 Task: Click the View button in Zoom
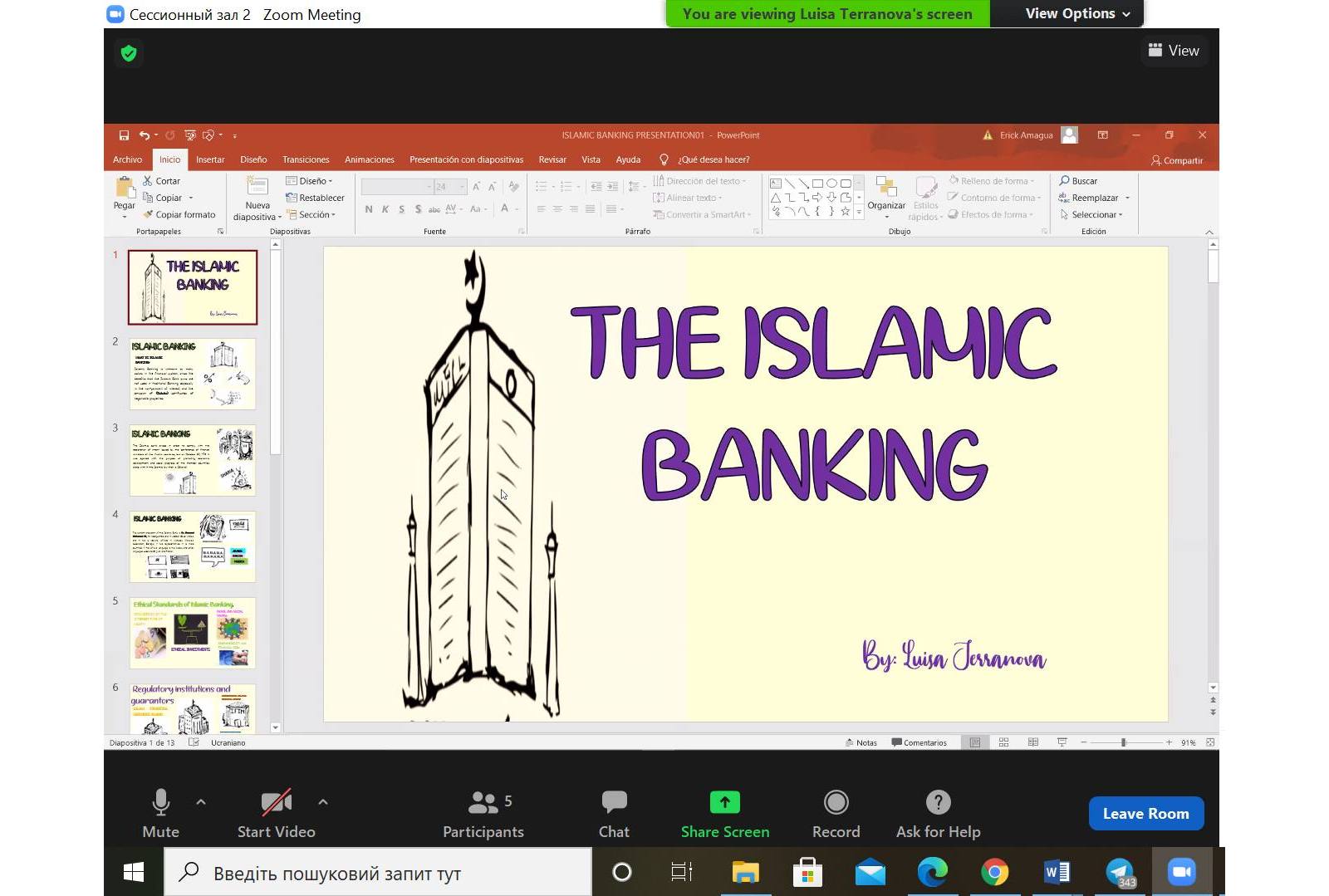(x=1174, y=51)
